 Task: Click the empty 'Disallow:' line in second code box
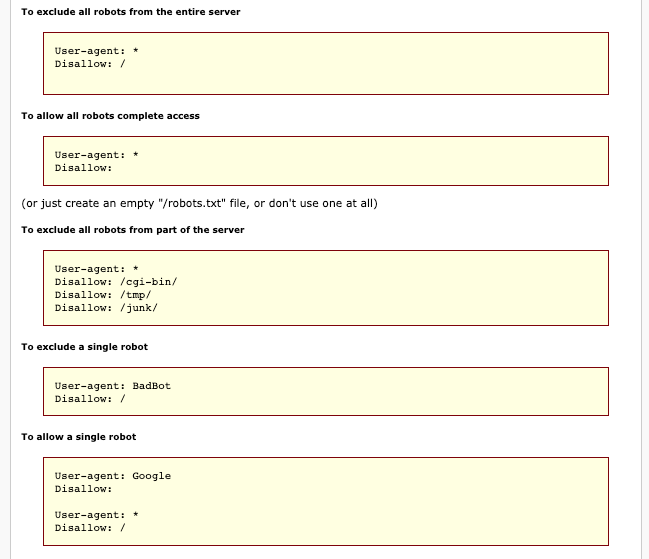pos(84,168)
